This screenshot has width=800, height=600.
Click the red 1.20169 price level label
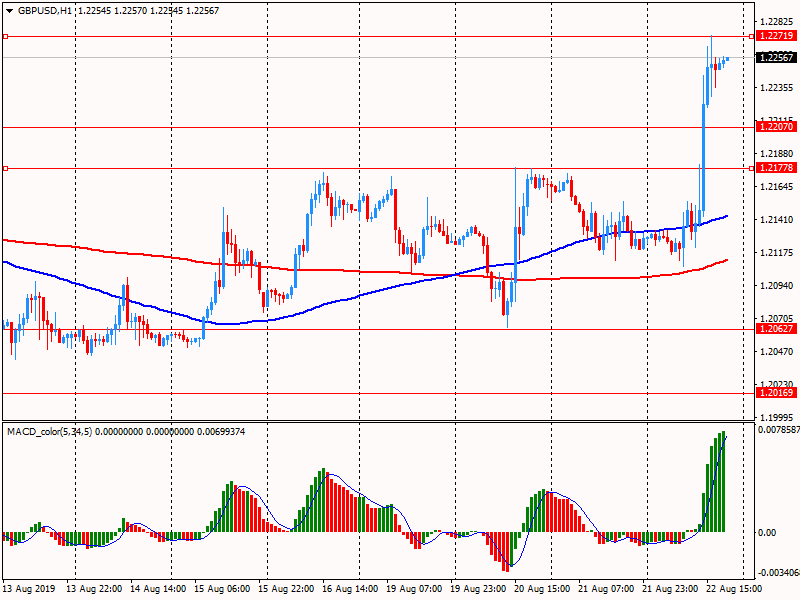[x=776, y=393]
